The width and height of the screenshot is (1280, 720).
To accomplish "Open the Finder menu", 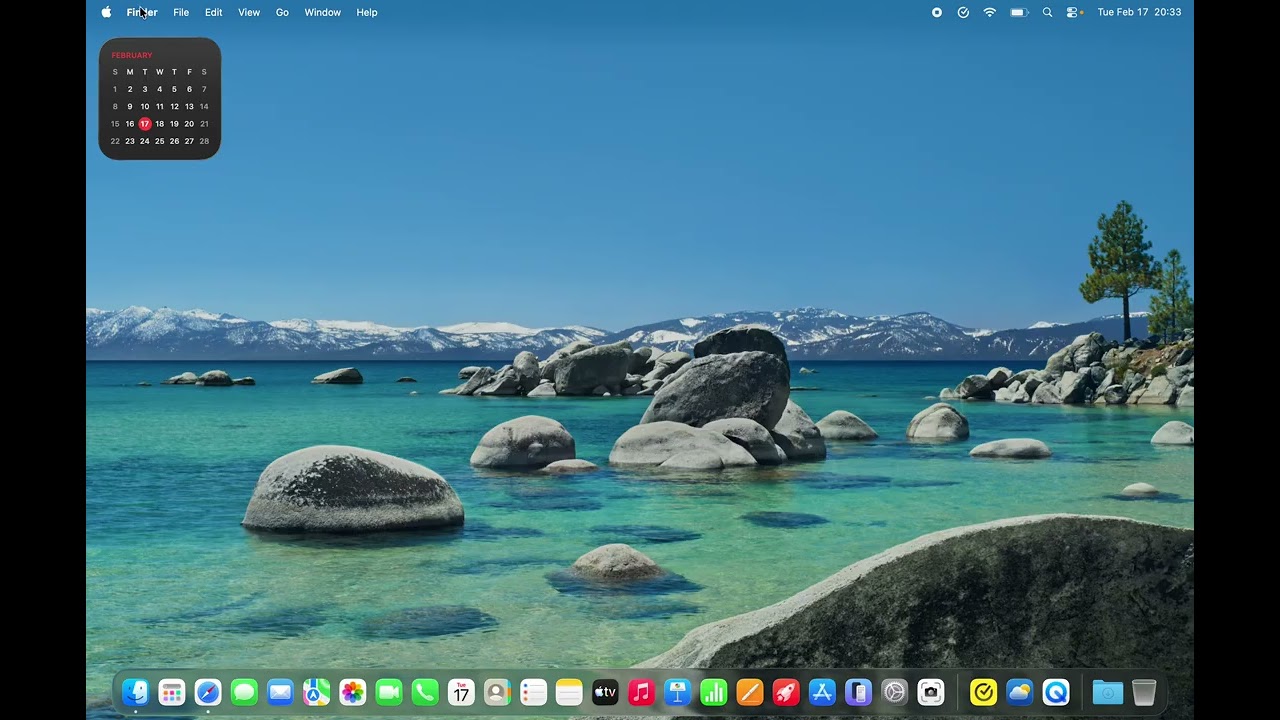I will [x=142, y=12].
